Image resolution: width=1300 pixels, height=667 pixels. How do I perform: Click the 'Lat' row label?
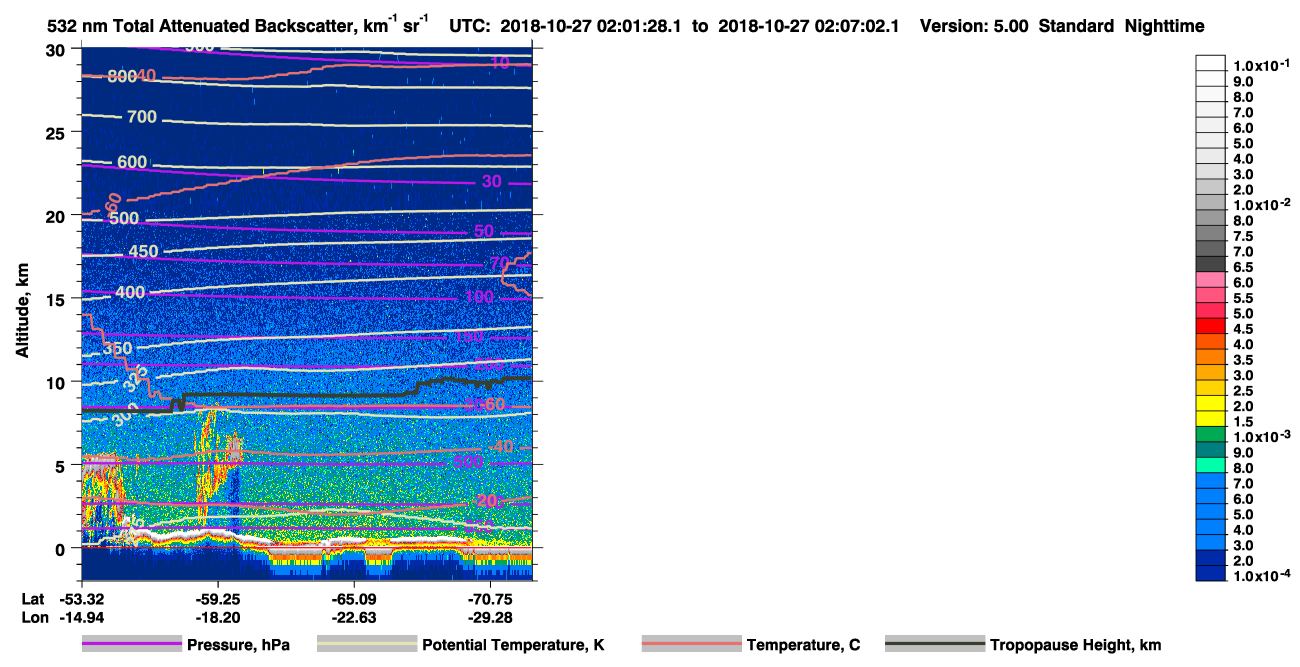pyautogui.click(x=33, y=599)
